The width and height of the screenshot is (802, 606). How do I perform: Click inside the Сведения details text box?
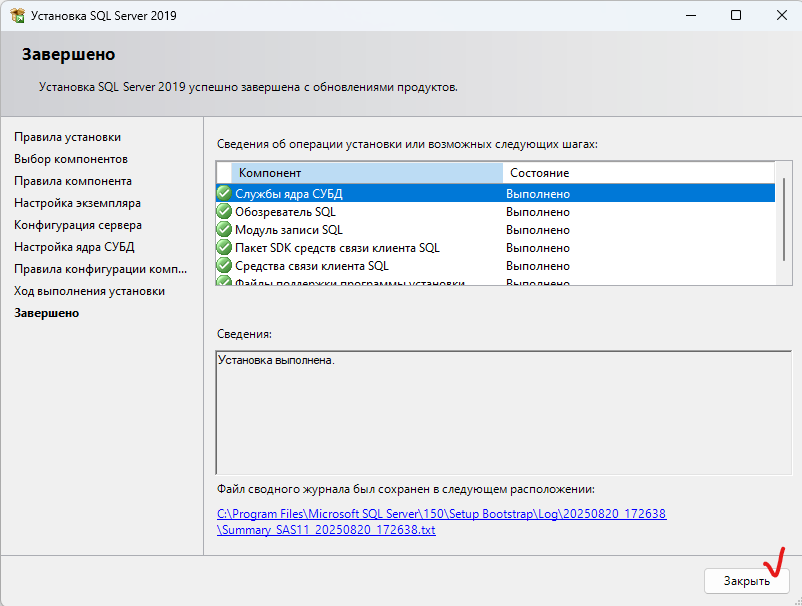click(x=504, y=413)
